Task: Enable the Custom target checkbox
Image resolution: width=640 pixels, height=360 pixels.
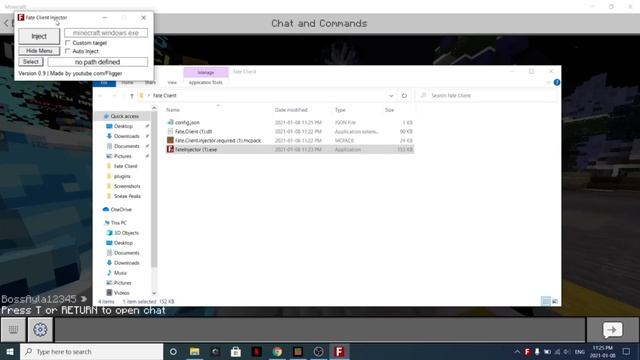Action: pyautogui.click(x=68, y=42)
